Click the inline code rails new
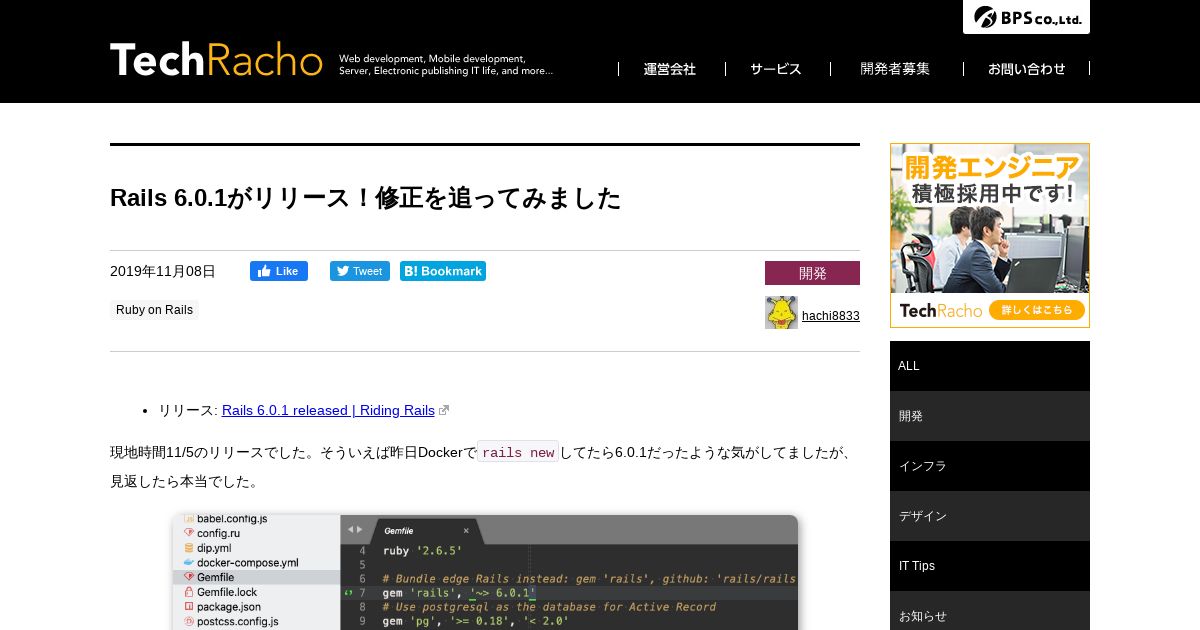 tap(518, 452)
